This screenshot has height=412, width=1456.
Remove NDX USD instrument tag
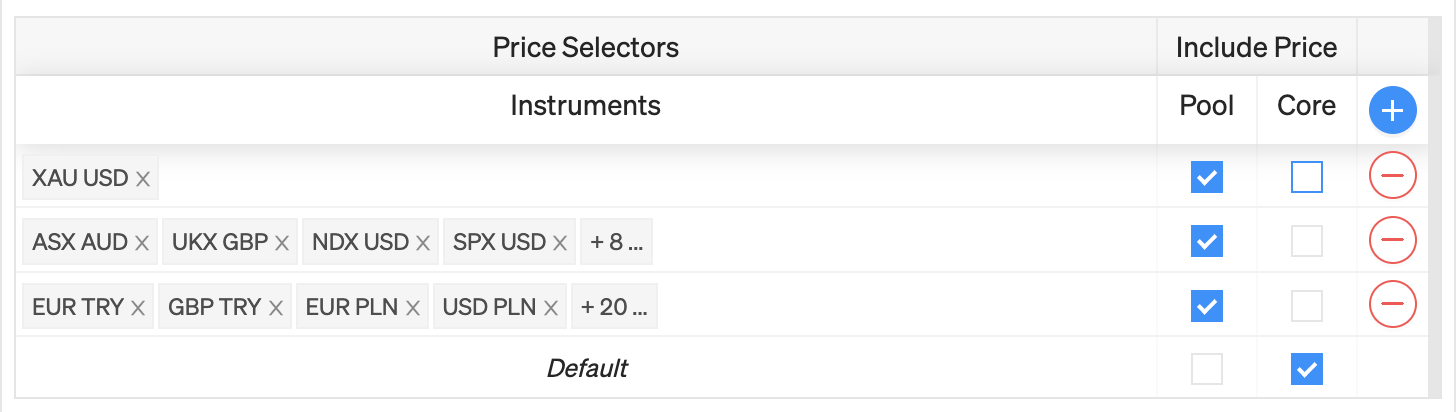pos(423,242)
